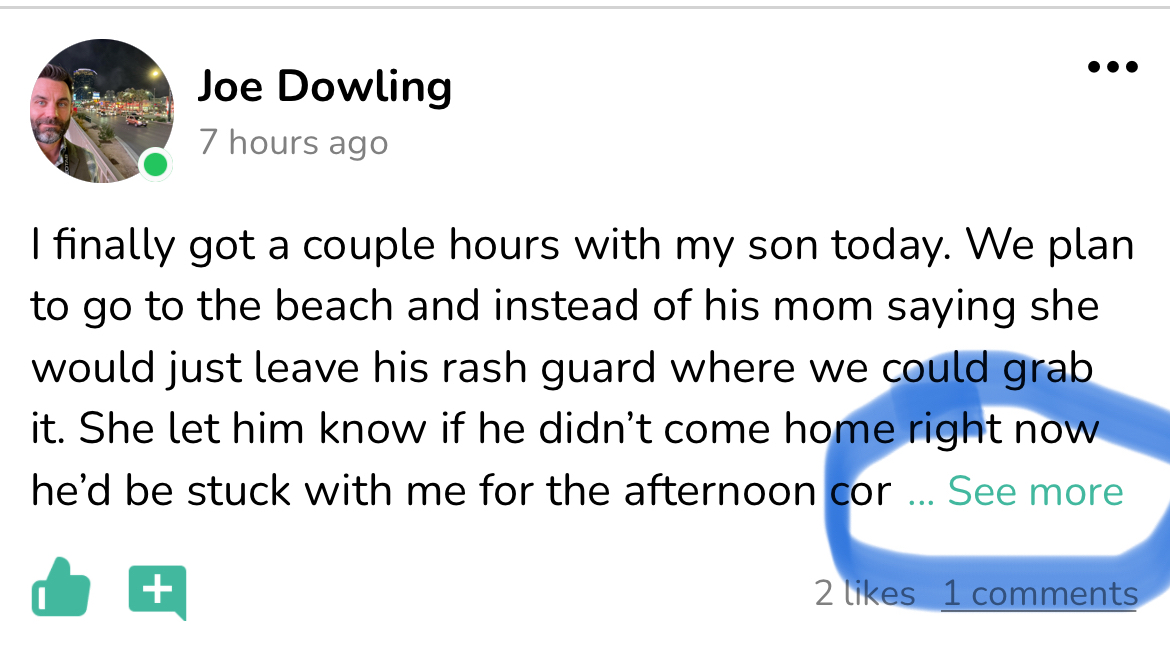This screenshot has height=650, width=1170.
Task: Click the truncation ellipsis before See more
Action: 920,494
